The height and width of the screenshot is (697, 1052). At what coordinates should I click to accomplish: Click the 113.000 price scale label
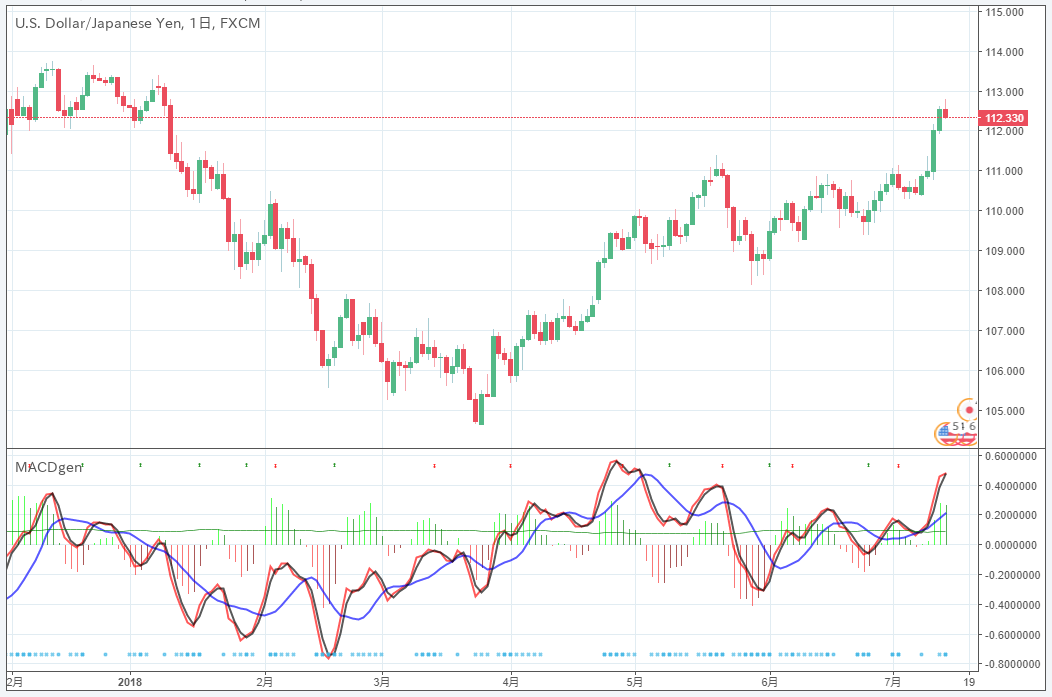point(1004,92)
